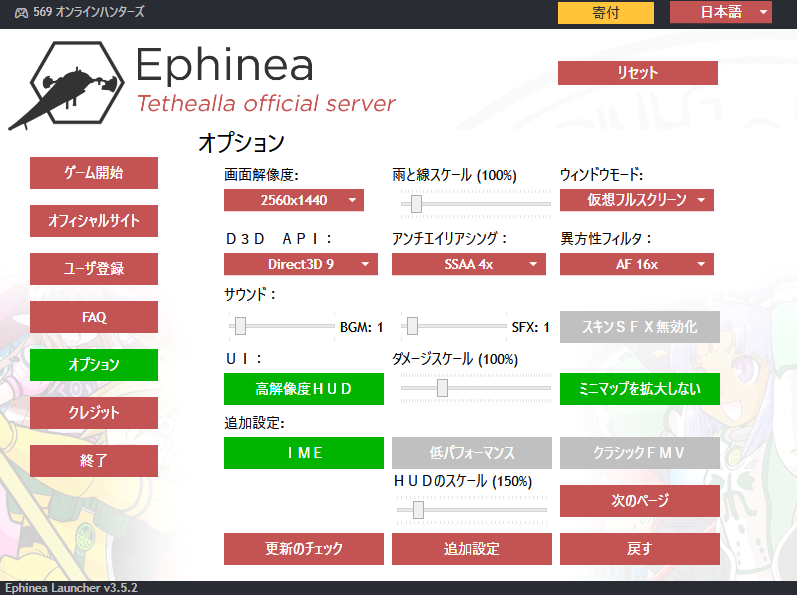797x595 pixels.
Task: Click the 戻す back button
Action: pyautogui.click(x=639, y=549)
